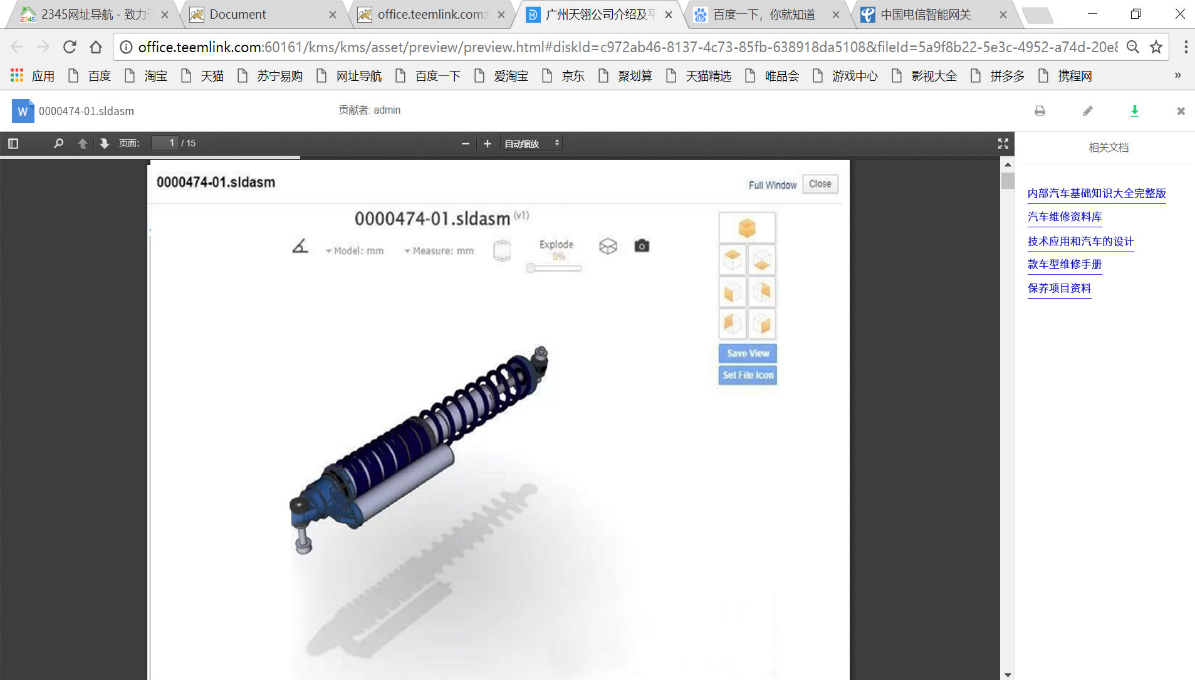Select the solid orange isometric view cube
This screenshot has width=1195, height=680.
[747, 228]
